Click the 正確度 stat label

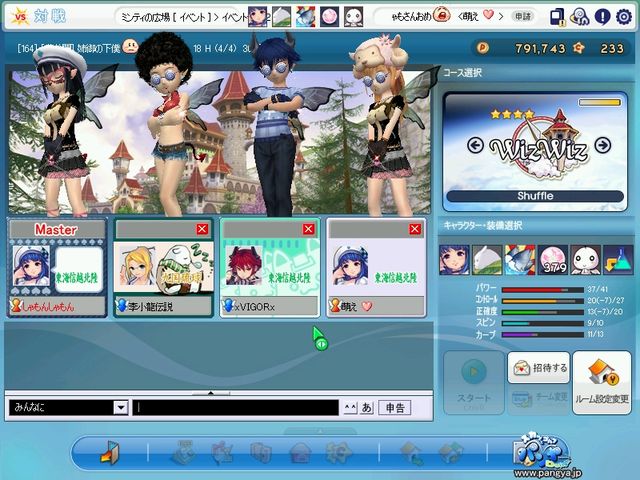click(x=486, y=311)
